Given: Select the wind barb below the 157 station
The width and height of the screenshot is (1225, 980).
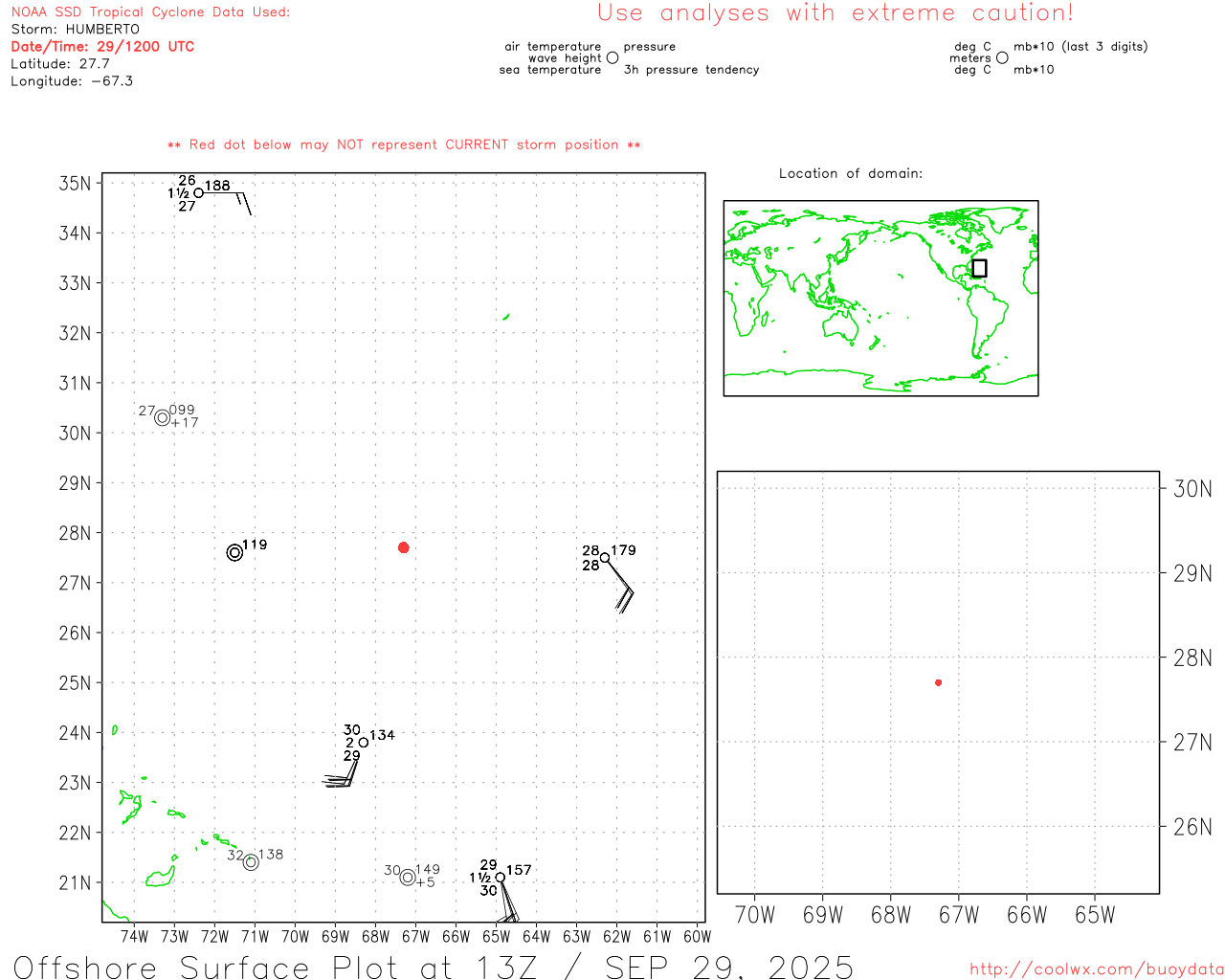Looking at the screenshot, I should [x=507, y=903].
